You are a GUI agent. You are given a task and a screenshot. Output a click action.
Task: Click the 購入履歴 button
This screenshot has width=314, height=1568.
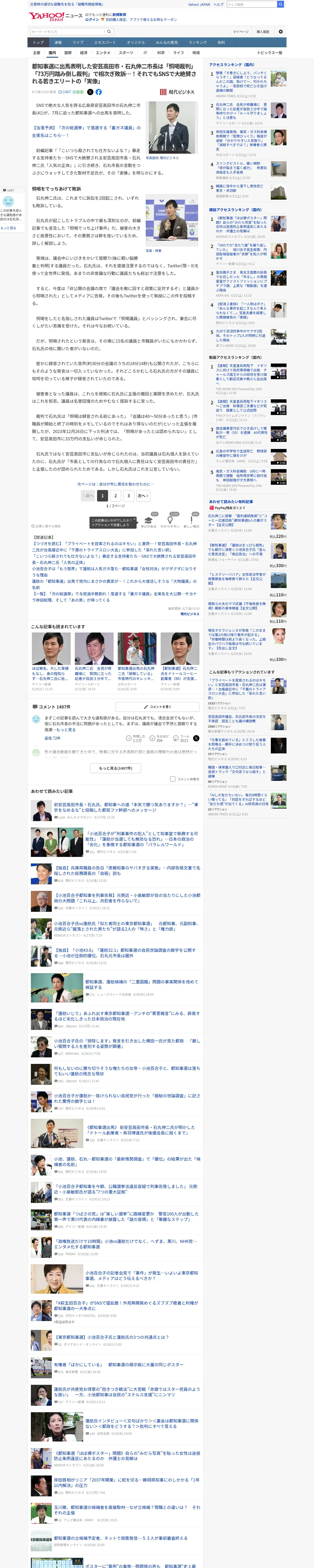[263, 32]
